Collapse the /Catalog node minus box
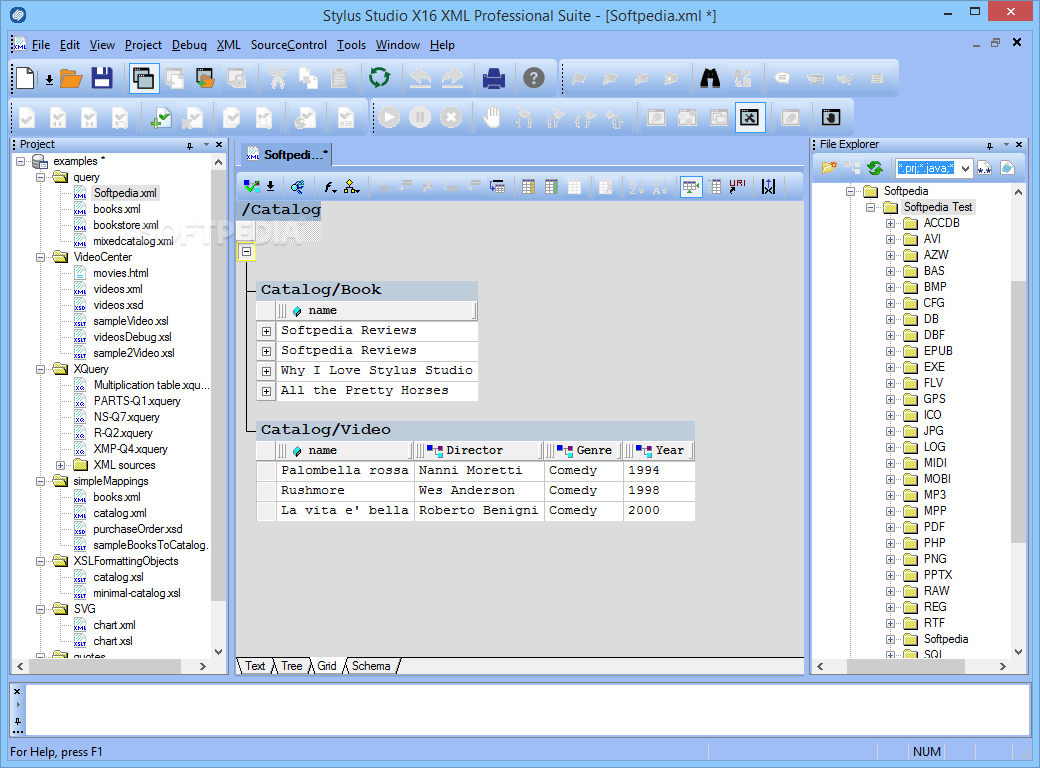The image size is (1040, 768). tap(246, 251)
